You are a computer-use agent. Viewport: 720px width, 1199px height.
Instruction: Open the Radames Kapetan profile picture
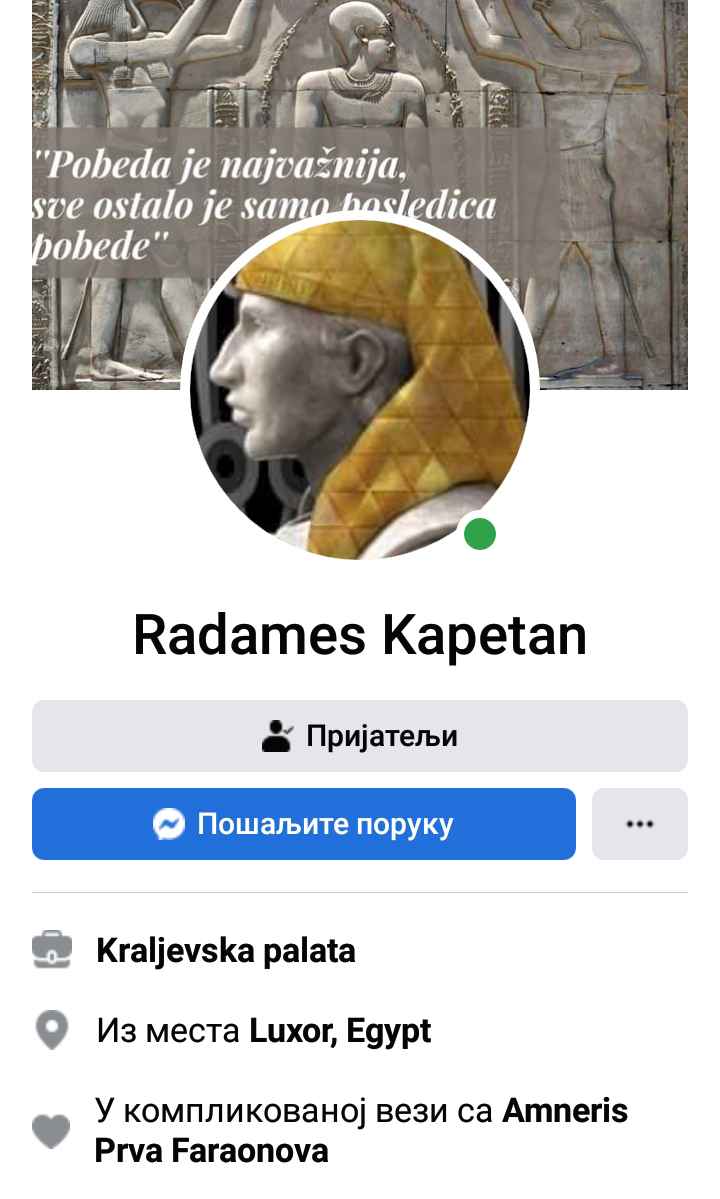[360, 389]
